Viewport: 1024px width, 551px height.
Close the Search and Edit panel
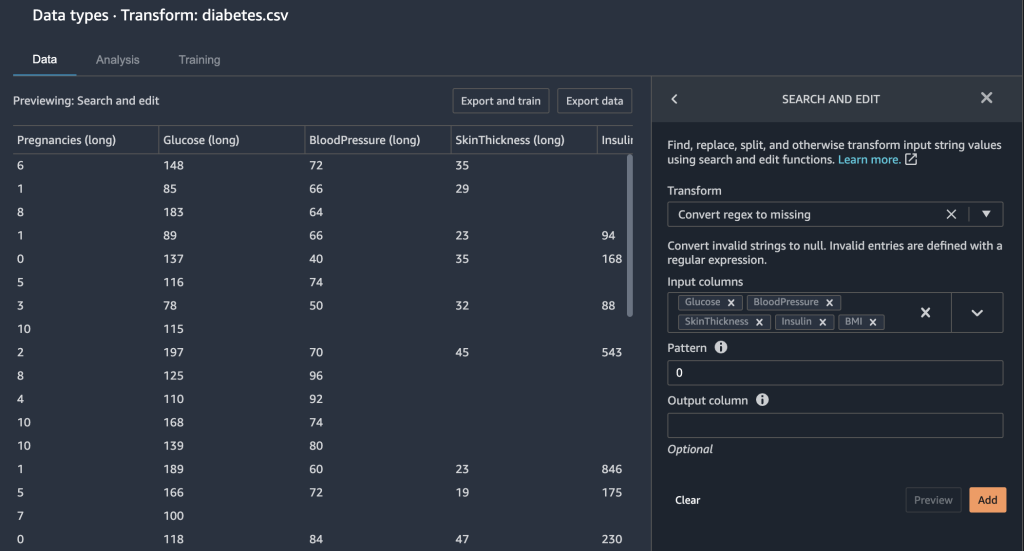986,98
